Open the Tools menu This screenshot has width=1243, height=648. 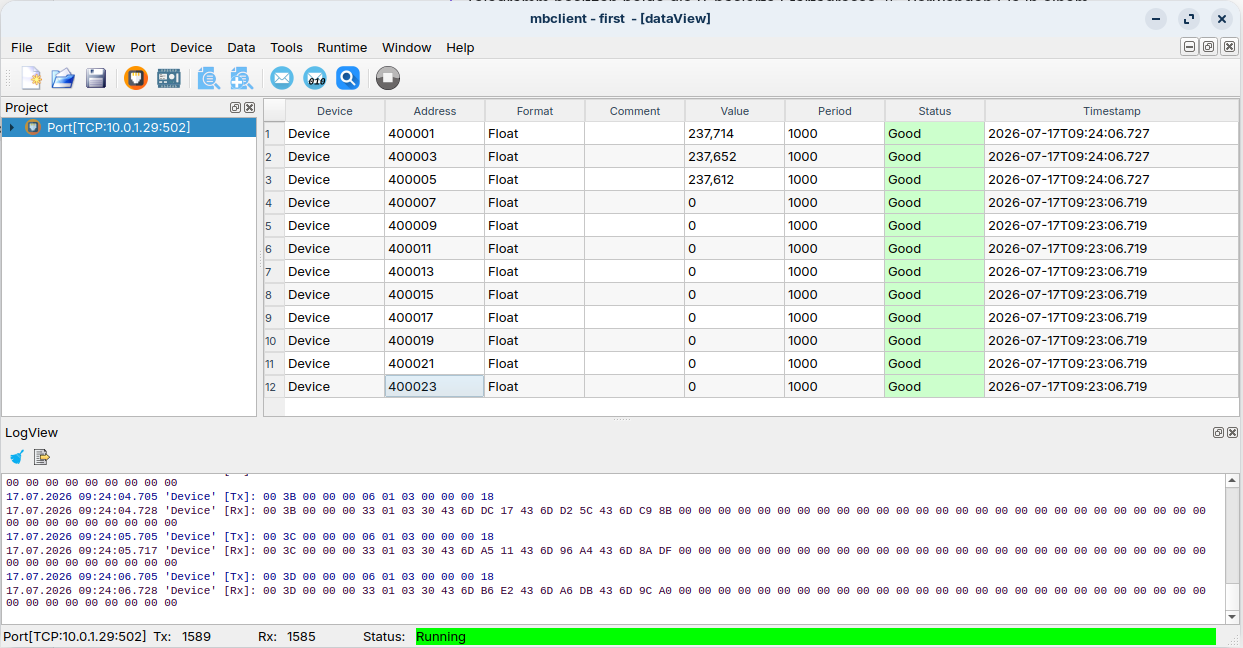click(286, 47)
